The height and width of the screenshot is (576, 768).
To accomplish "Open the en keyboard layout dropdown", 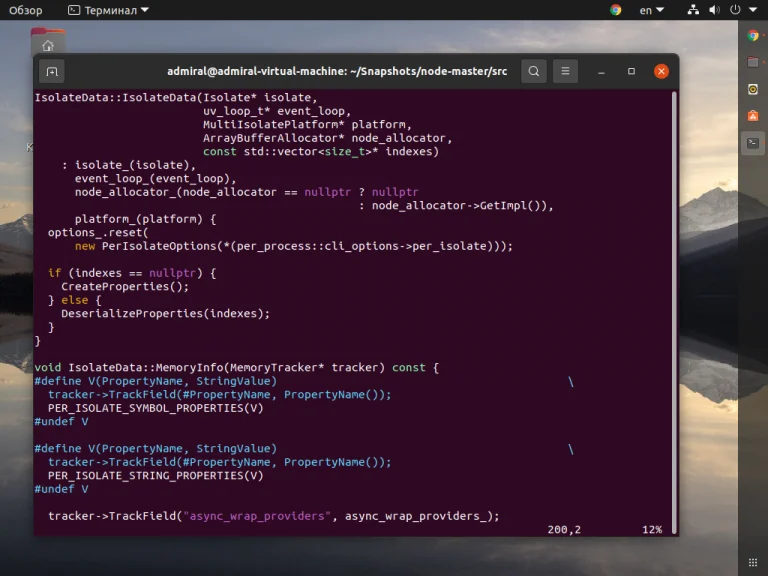I will click(x=651, y=10).
